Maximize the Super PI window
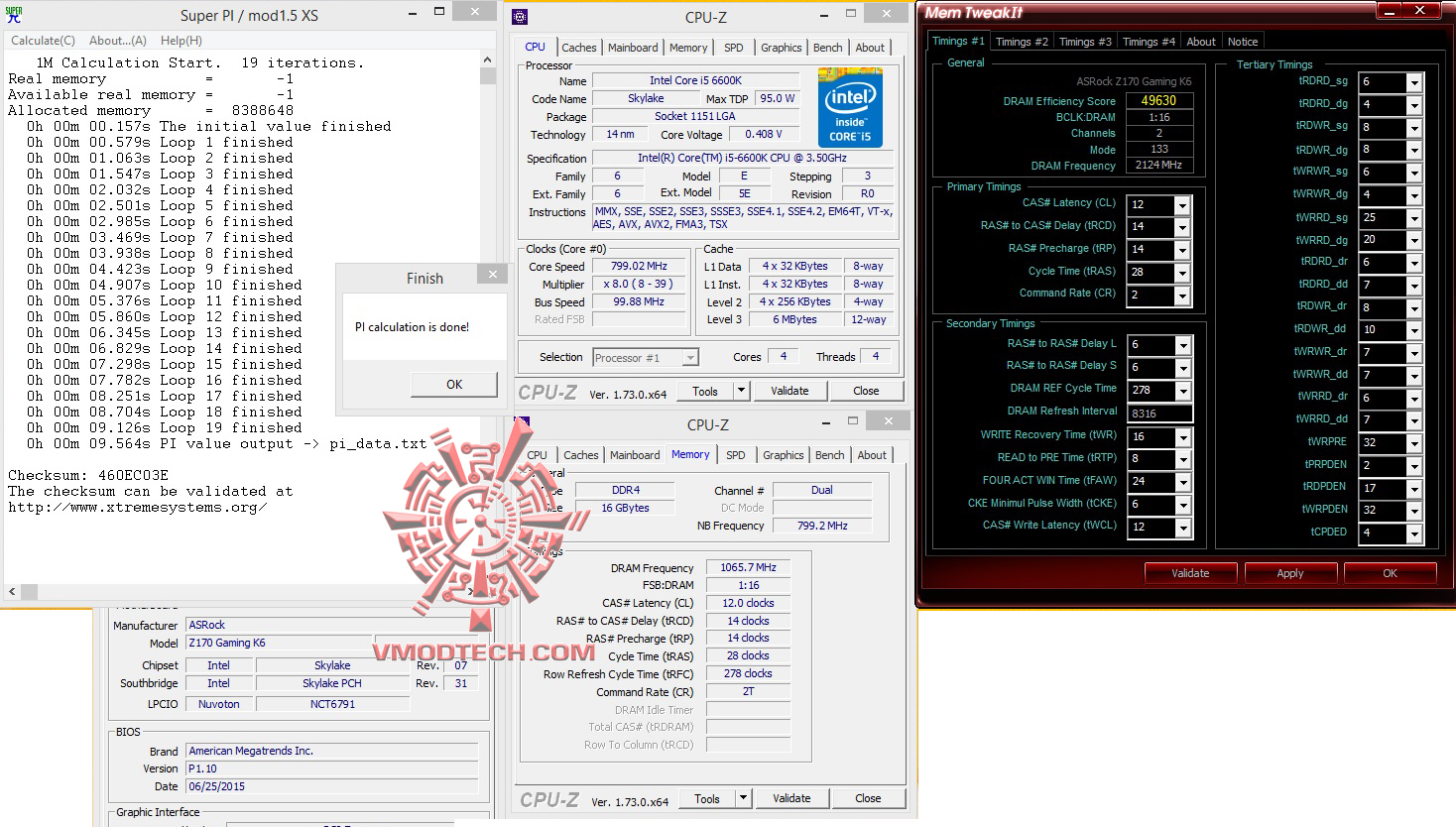Viewport: 1456px width, 827px height. click(439, 12)
